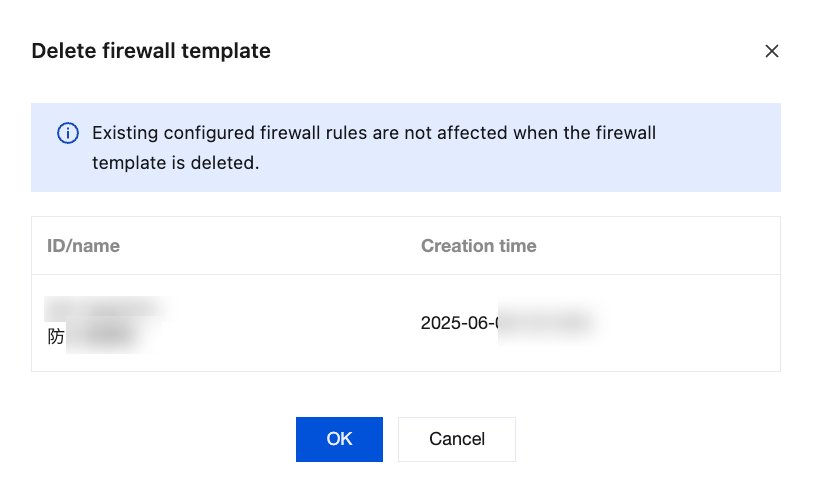Close the Delete firewall template dialog
Image resolution: width=814 pixels, height=494 pixels.
click(x=771, y=51)
